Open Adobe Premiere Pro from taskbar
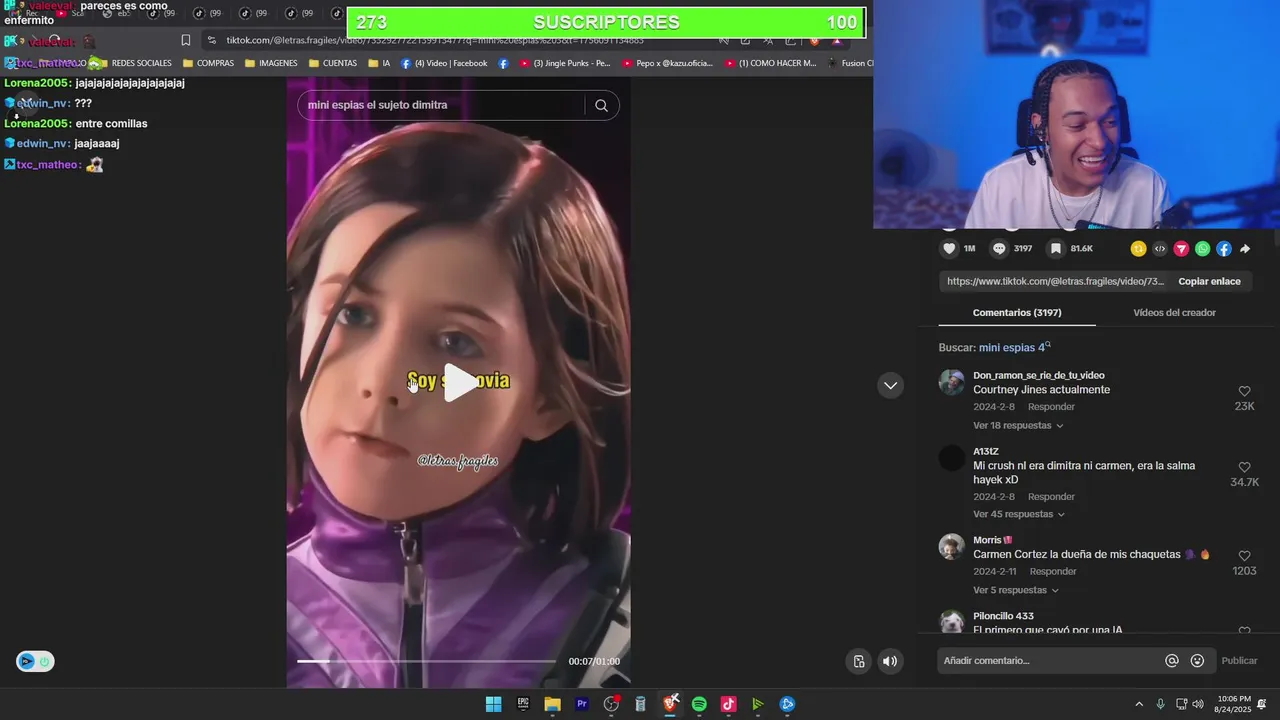 [581, 704]
